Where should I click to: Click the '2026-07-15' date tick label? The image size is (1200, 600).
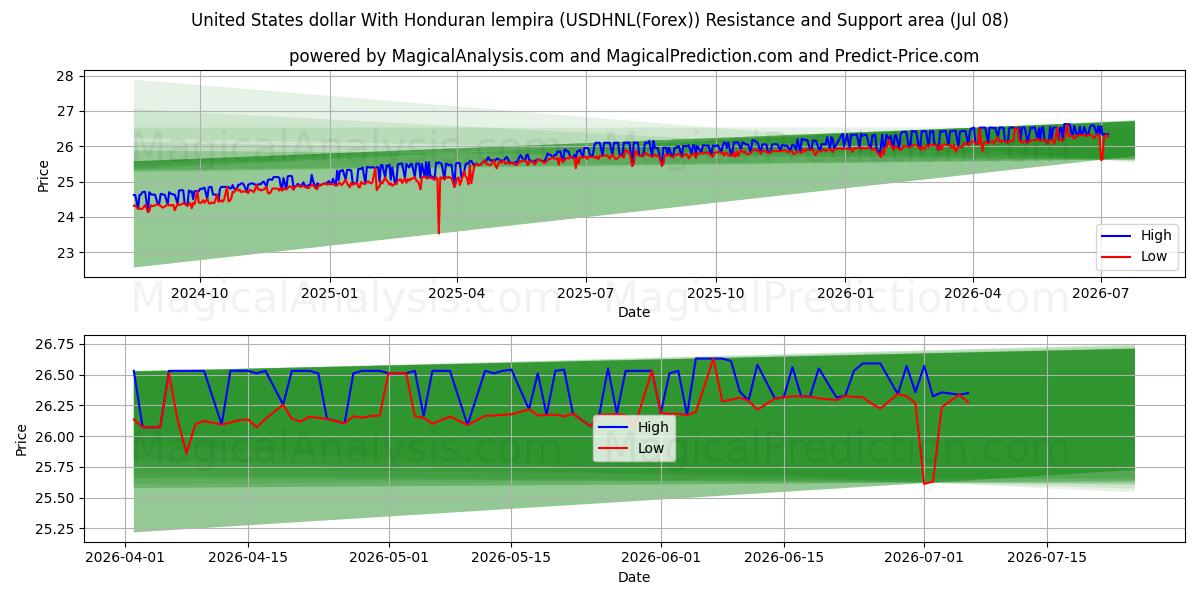pos(1047,557)
